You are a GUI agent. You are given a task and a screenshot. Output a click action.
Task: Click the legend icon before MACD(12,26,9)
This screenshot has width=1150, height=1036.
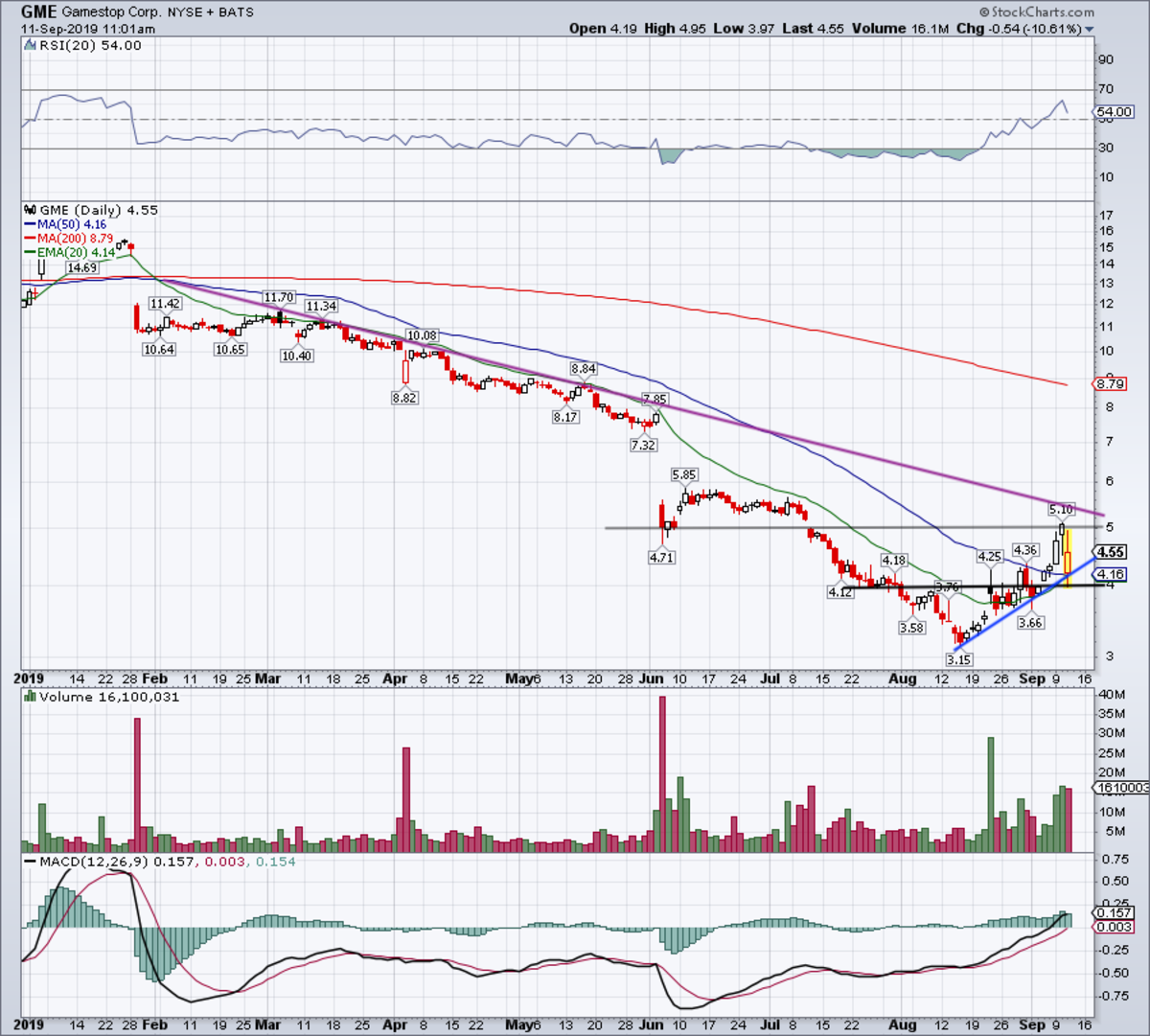pos(29,862)
